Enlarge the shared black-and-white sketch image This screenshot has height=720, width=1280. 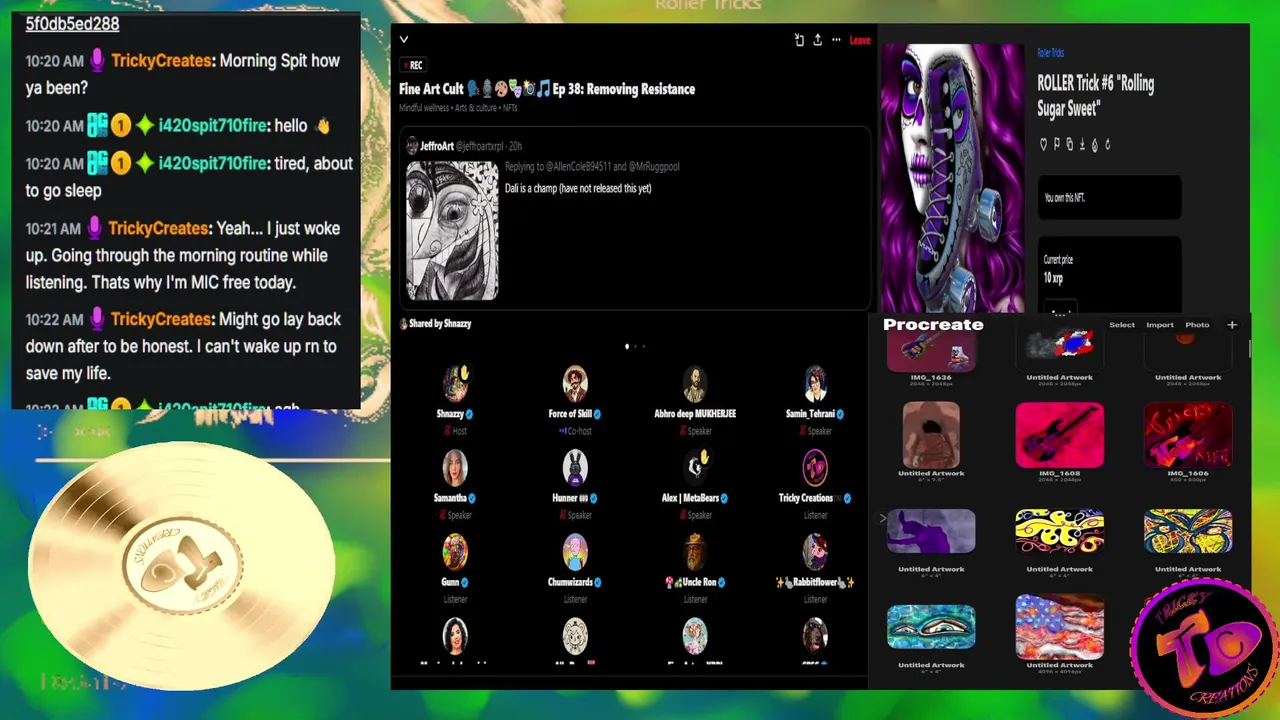click(452, 230)
